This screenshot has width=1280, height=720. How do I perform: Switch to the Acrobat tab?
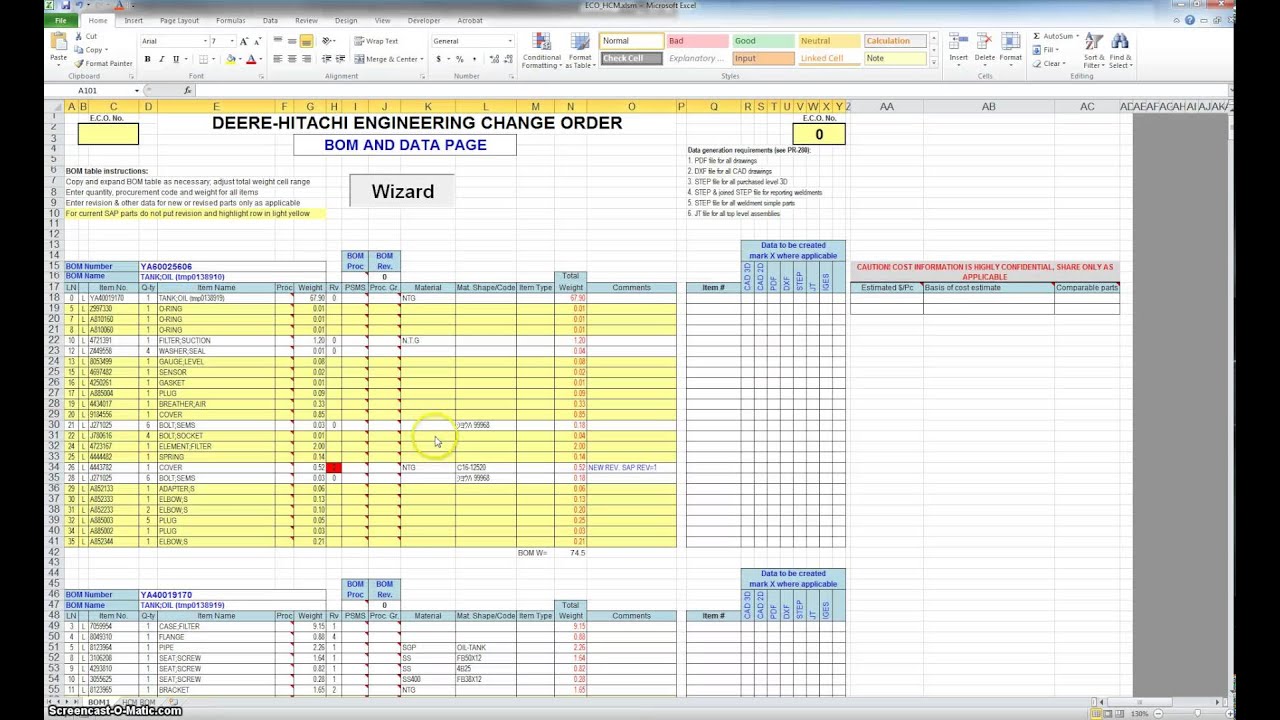point(470,20)
